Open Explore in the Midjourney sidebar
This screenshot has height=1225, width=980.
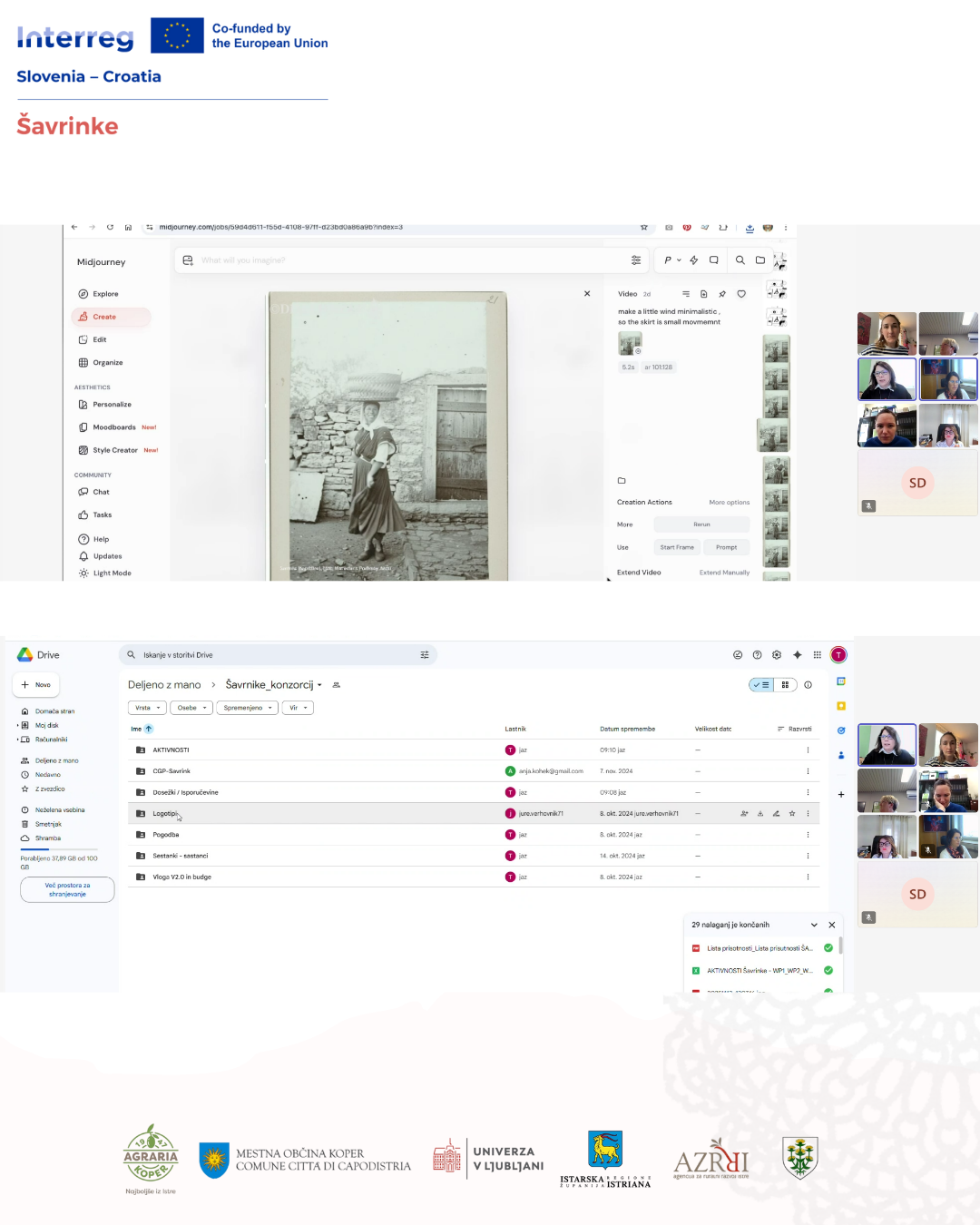(104, 294)
